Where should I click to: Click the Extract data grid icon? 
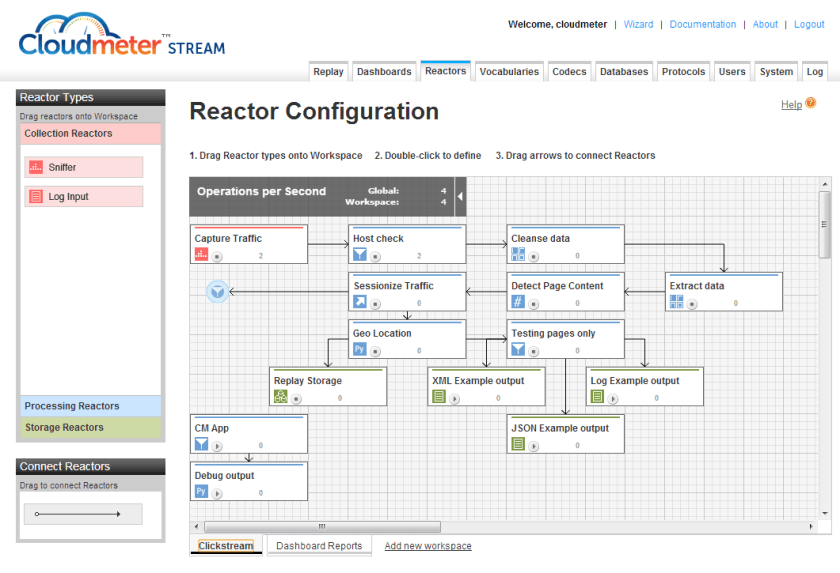tap(677, 302)
